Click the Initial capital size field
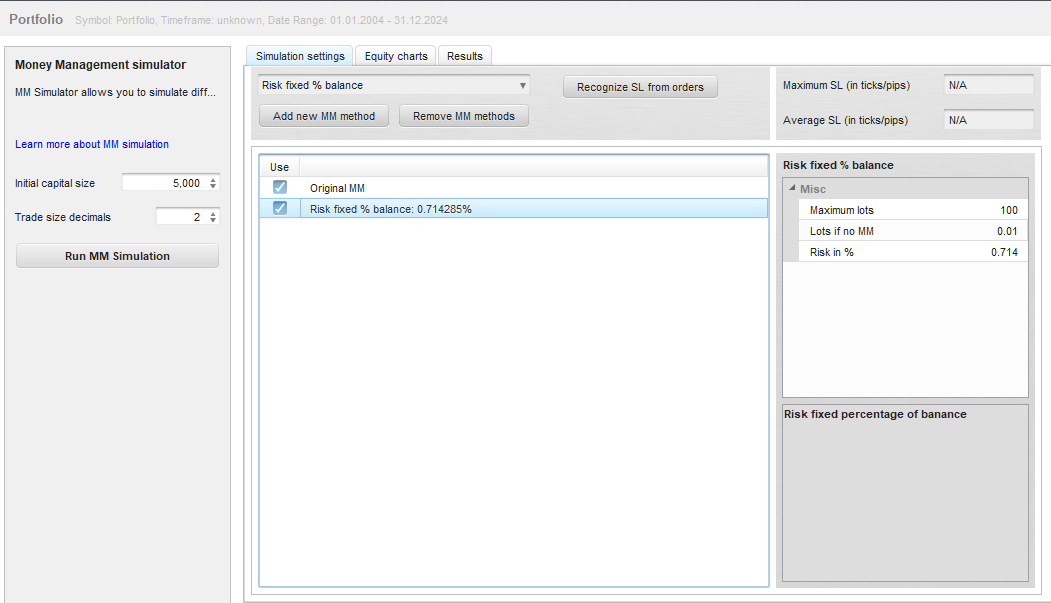The width and height of the screenshot is (1051, 603). point(163,183)
